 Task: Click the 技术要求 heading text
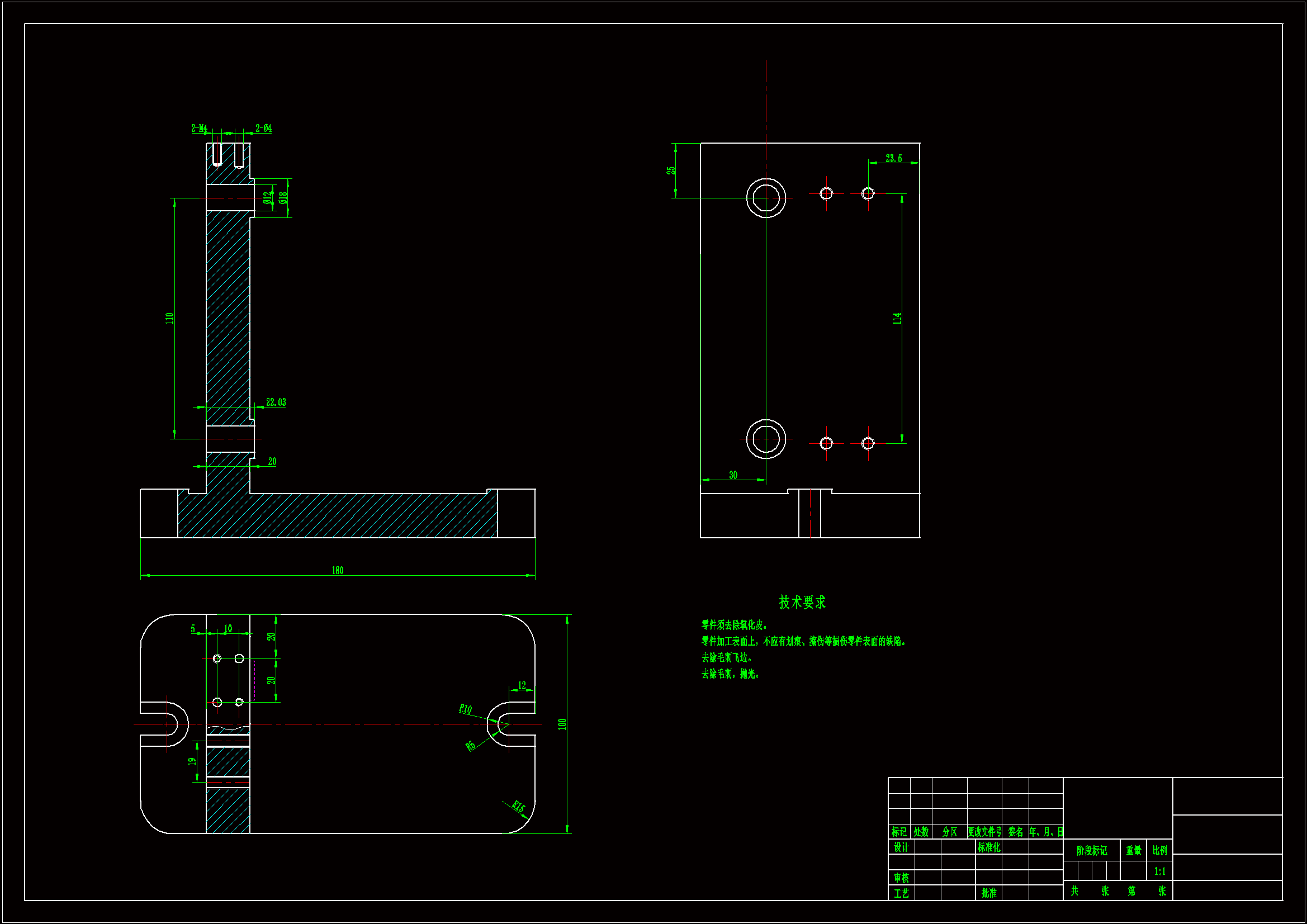tap(802, 603)
